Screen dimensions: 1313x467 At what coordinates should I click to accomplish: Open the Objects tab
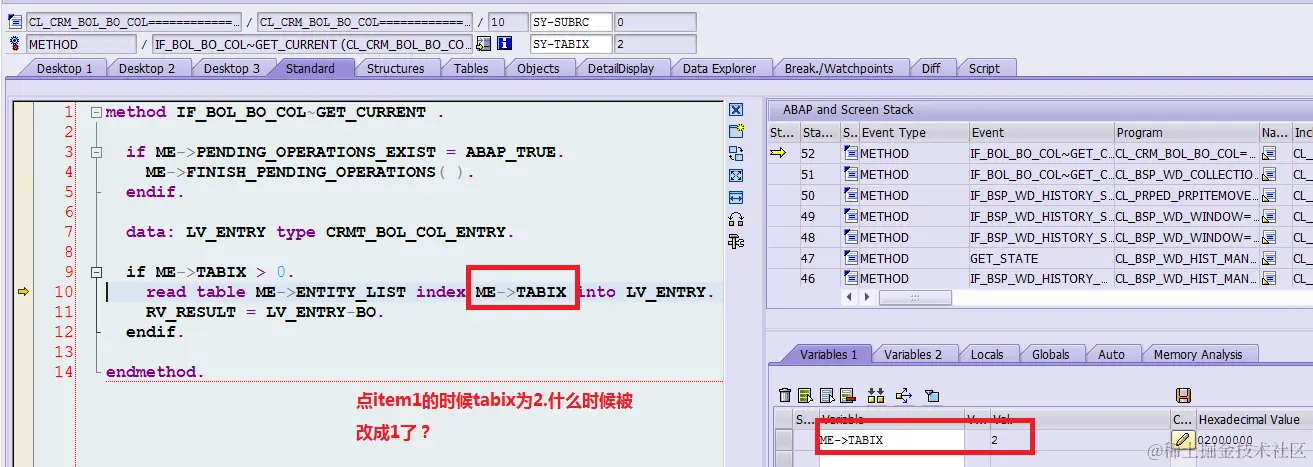click(538, 68)
